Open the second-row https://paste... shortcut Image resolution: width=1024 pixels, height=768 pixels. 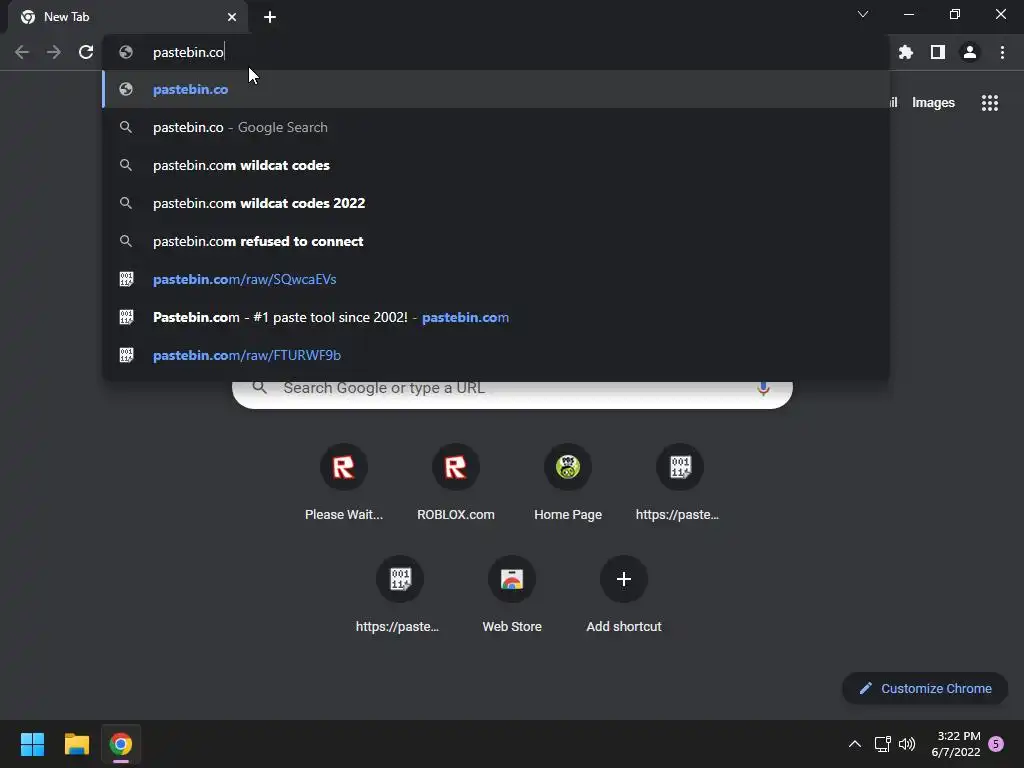(400, 594)
